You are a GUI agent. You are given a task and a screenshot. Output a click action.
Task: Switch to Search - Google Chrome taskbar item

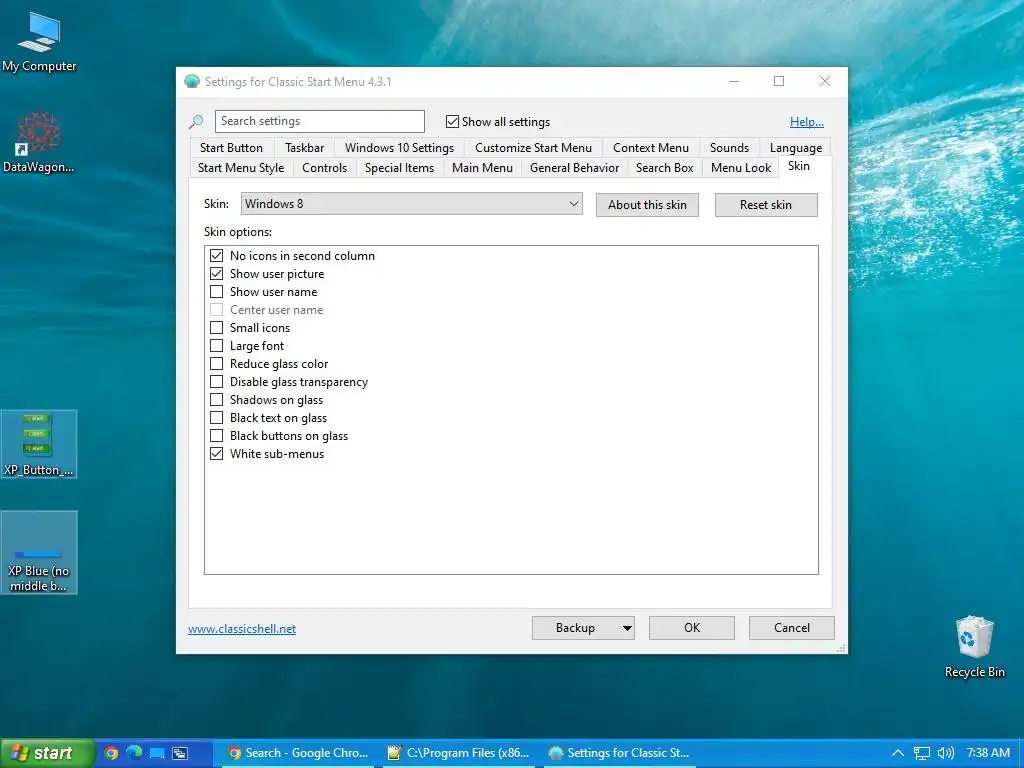pyautogui.click(x=298, y=753)
